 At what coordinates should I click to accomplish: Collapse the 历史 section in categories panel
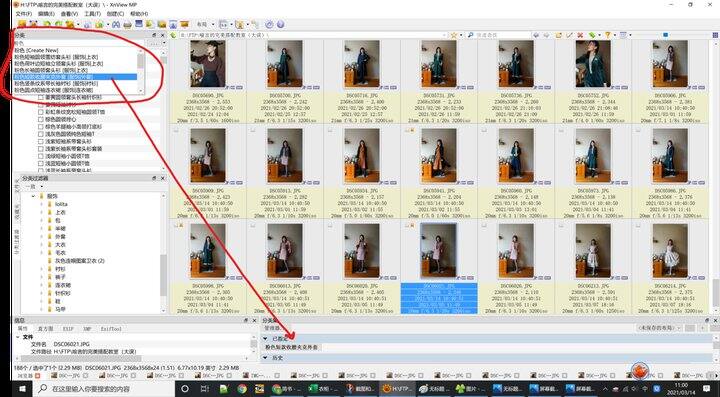265,358
